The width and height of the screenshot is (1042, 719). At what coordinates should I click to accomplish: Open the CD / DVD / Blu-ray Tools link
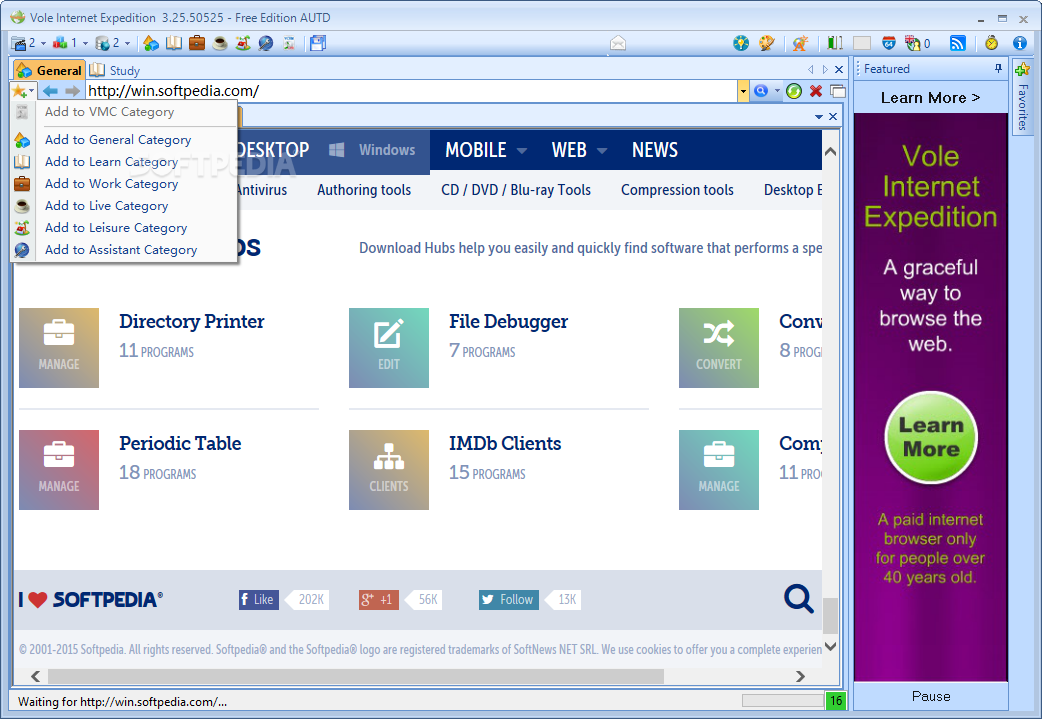(x=516, y=190)
